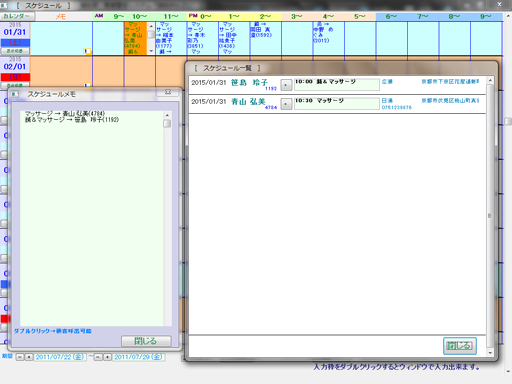The image size is (512, 384).
Task: Click second memo line with (1192)
Action: pos(72,120)
